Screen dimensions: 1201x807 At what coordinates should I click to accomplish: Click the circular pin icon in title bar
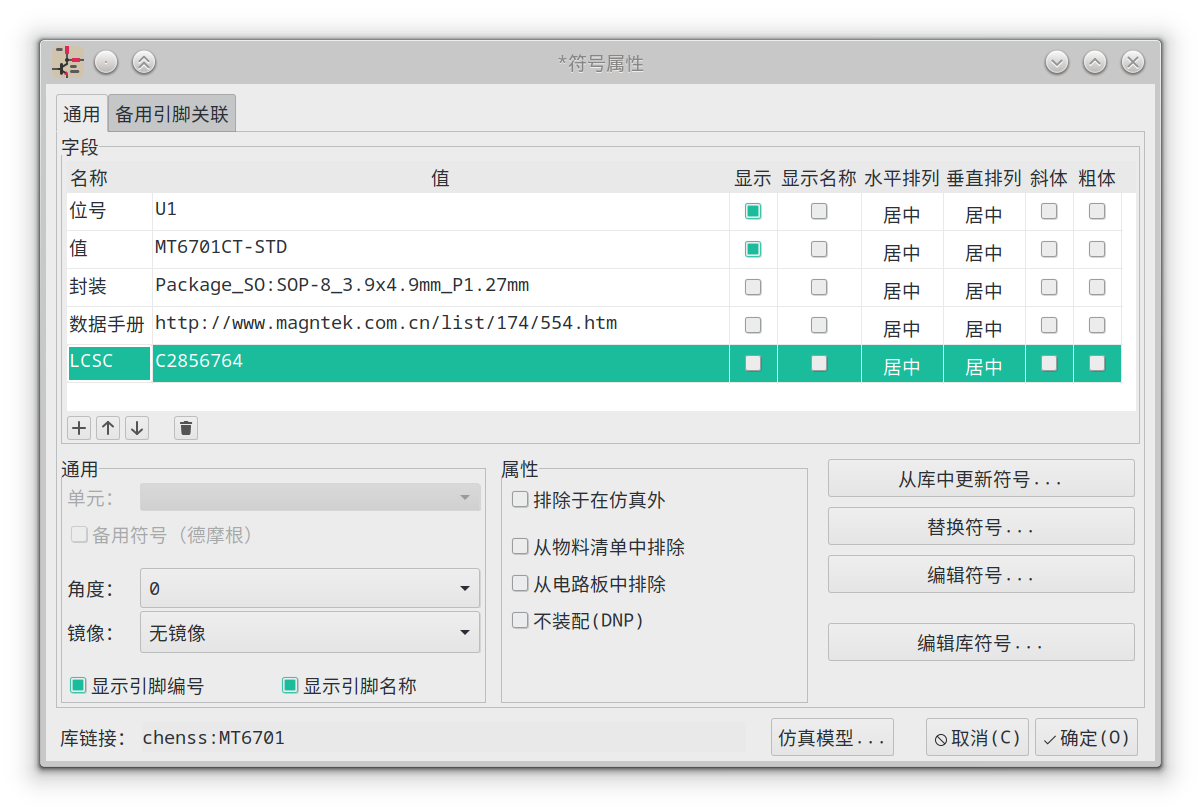[x=105, y=61]
